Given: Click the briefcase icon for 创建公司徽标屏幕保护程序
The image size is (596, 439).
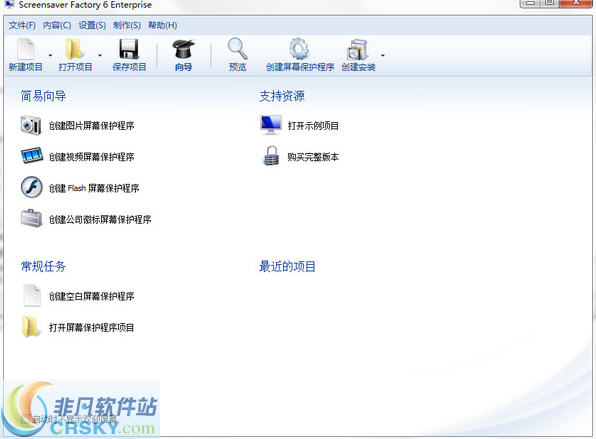Looking at the screenshot, I should pos(31,219).
